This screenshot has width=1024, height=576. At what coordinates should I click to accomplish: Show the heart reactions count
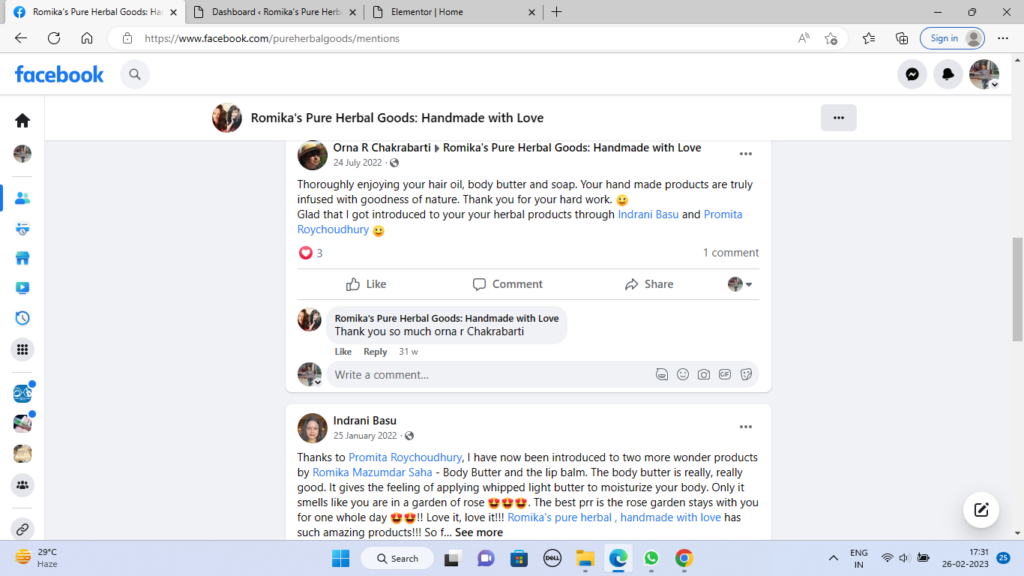point(311,253)
